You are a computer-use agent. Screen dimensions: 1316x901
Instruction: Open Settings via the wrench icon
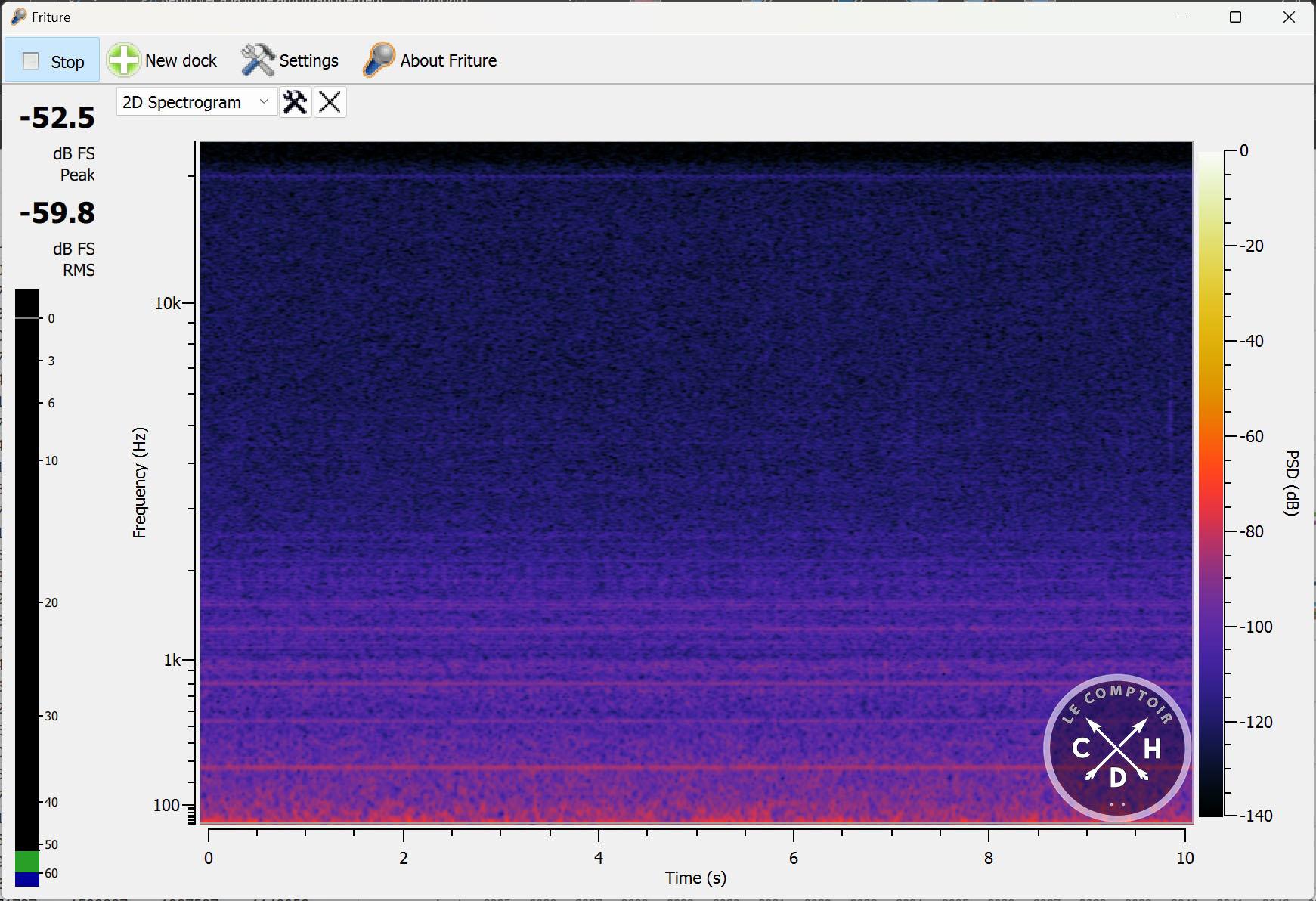tap(257, 60)
